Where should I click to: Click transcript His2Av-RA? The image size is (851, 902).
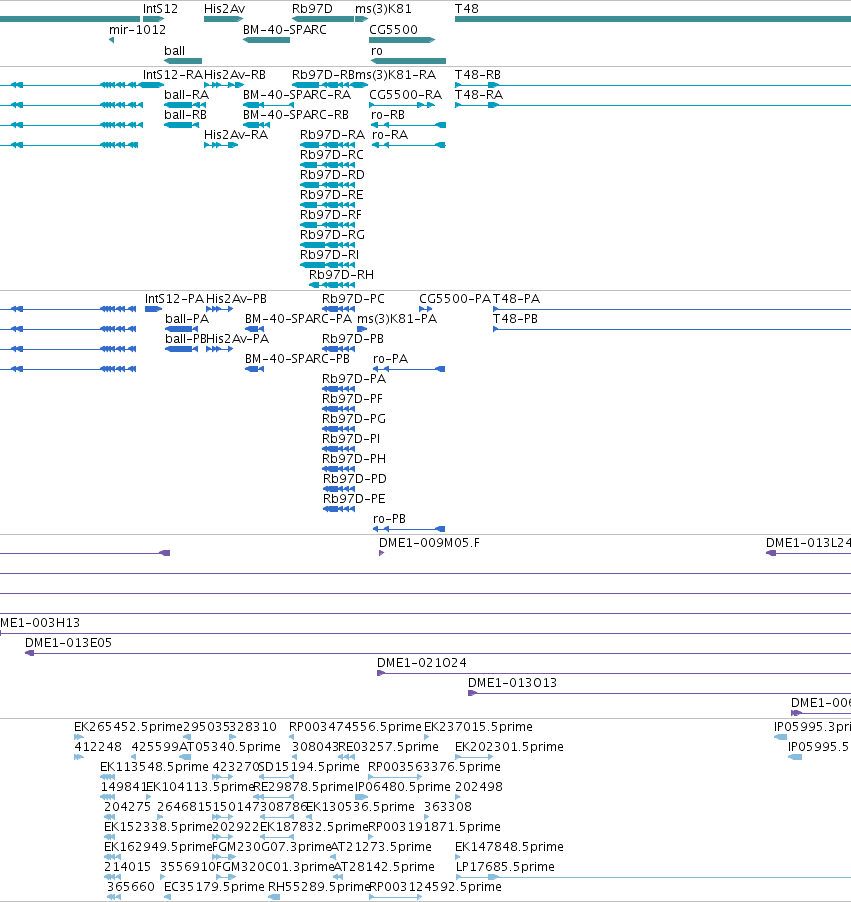[236, 135]
